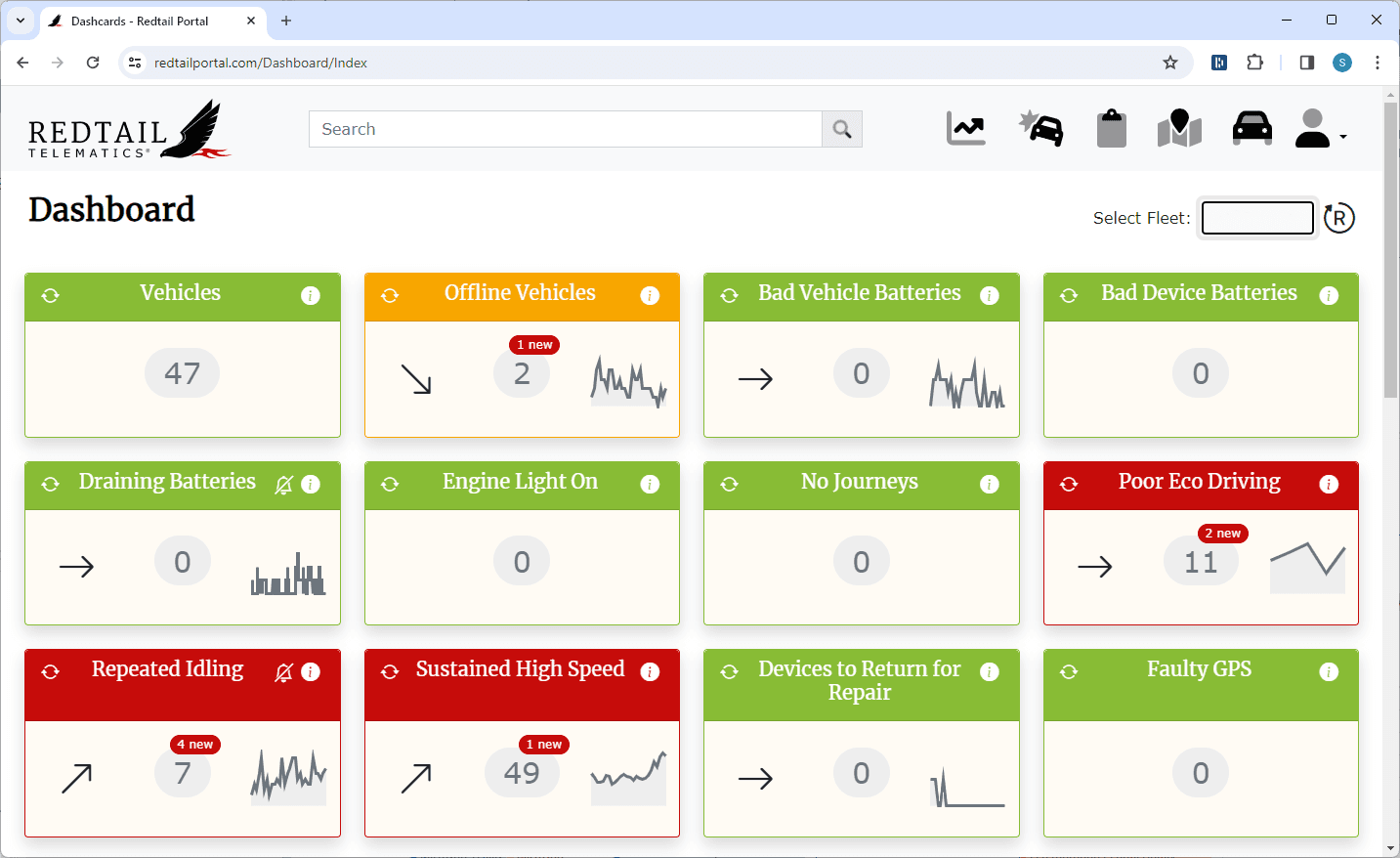
Task: Click the Offline Vehicles trend sparkline chart
Action: tap(628, 381)
